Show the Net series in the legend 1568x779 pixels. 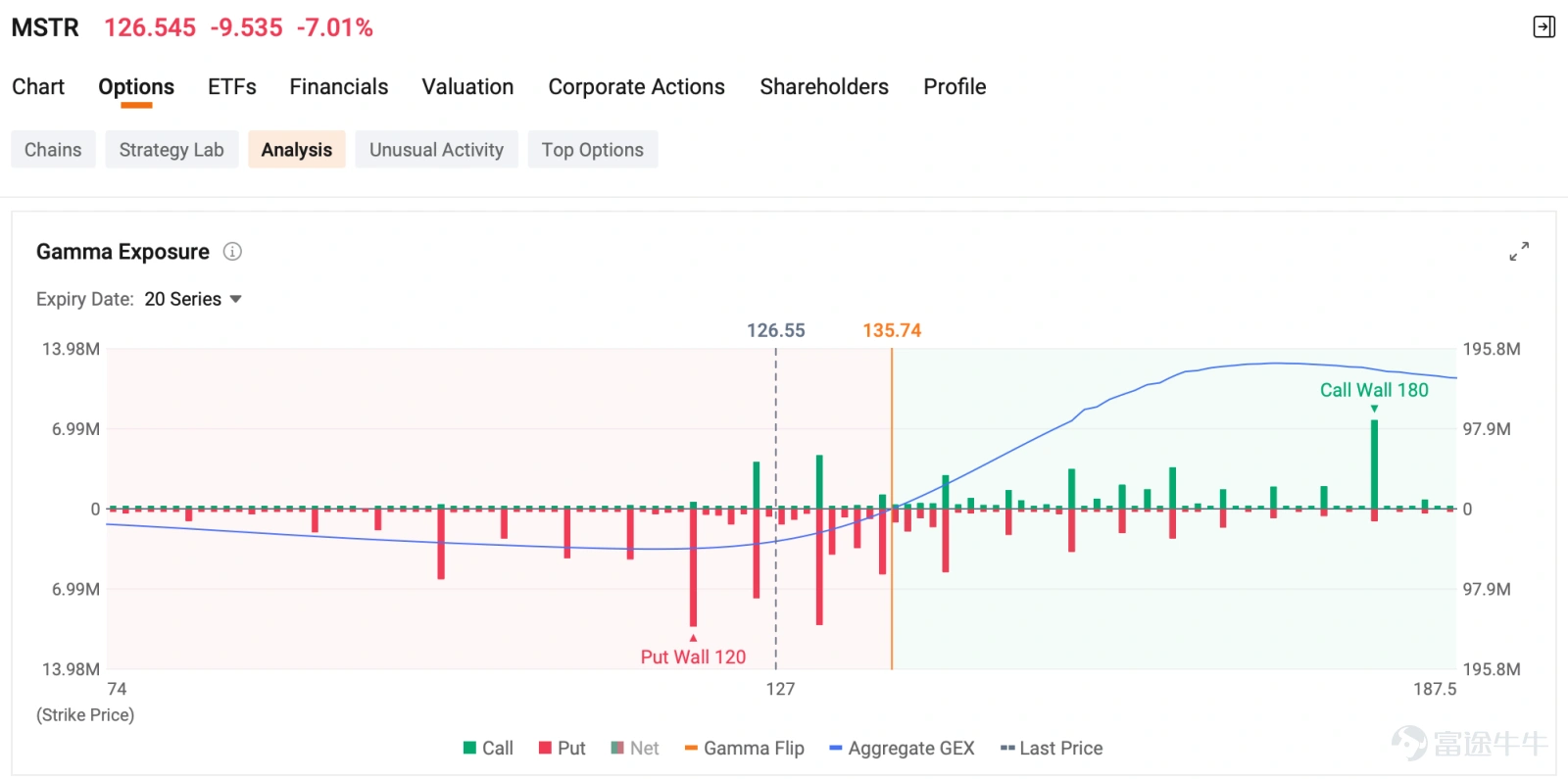[635, 749]
